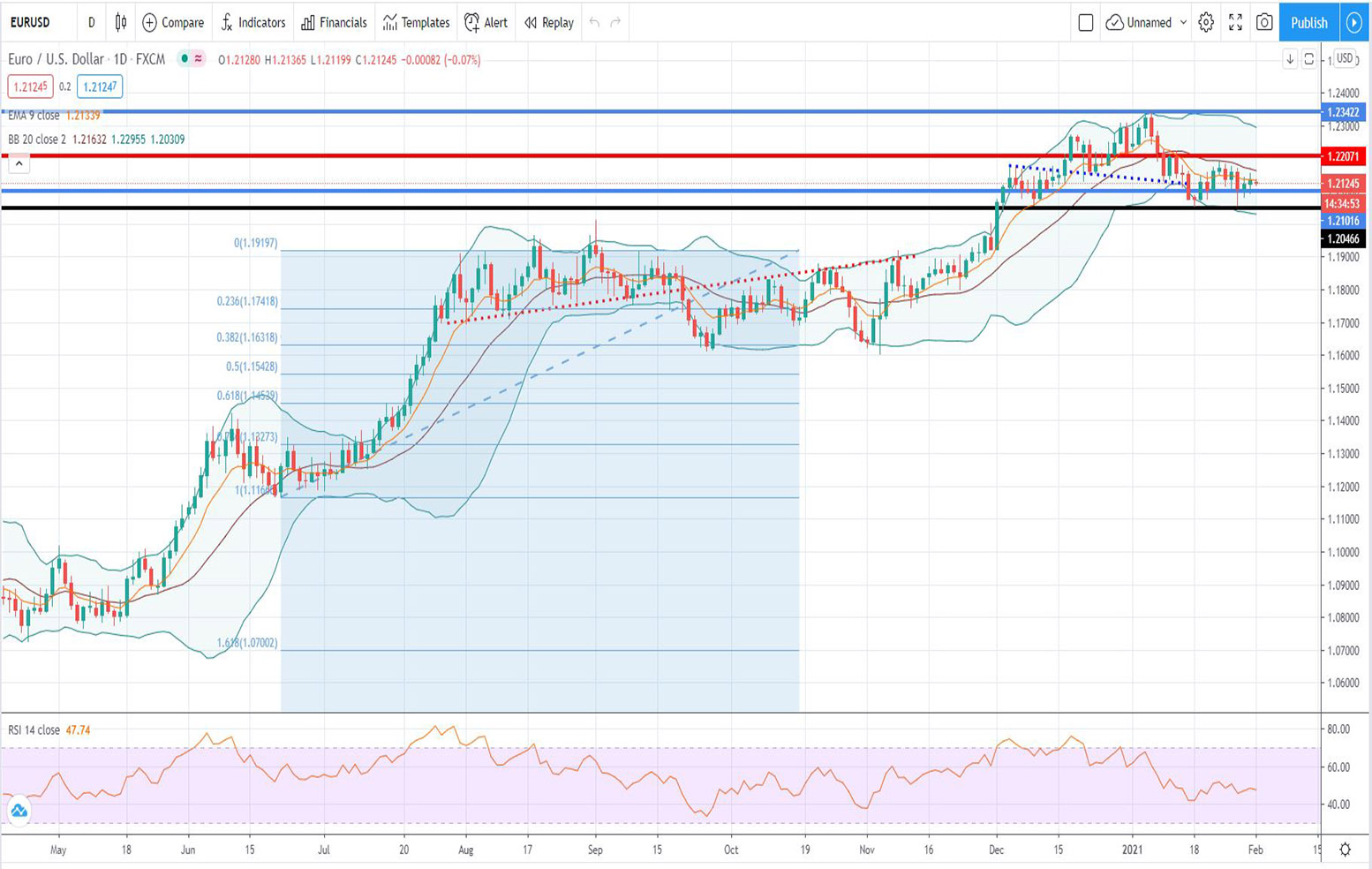Create a new Alert
The width and height of the screenshot is (1372, 869).
pos(486,23)
